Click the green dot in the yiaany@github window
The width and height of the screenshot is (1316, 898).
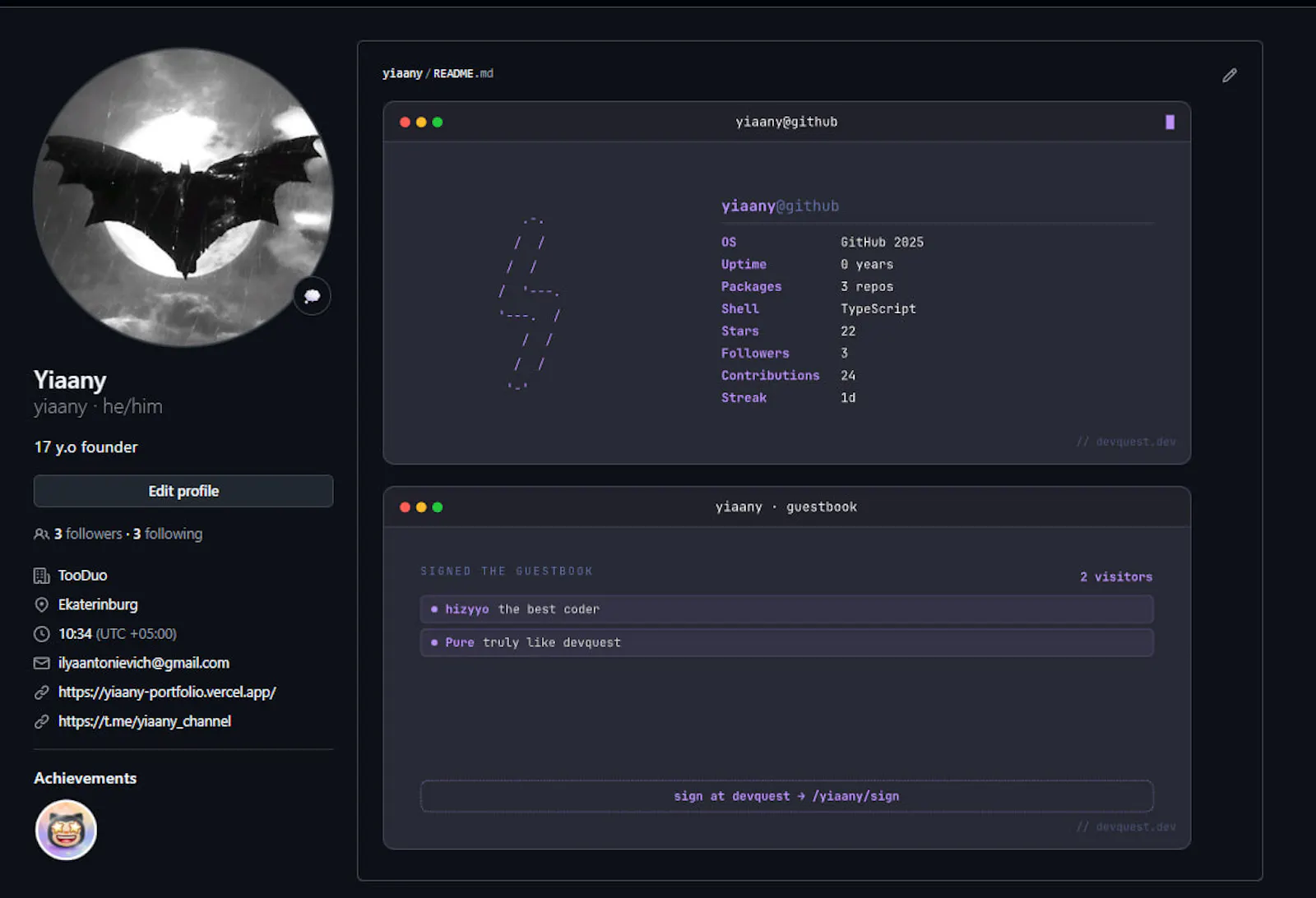coord(438,122)
